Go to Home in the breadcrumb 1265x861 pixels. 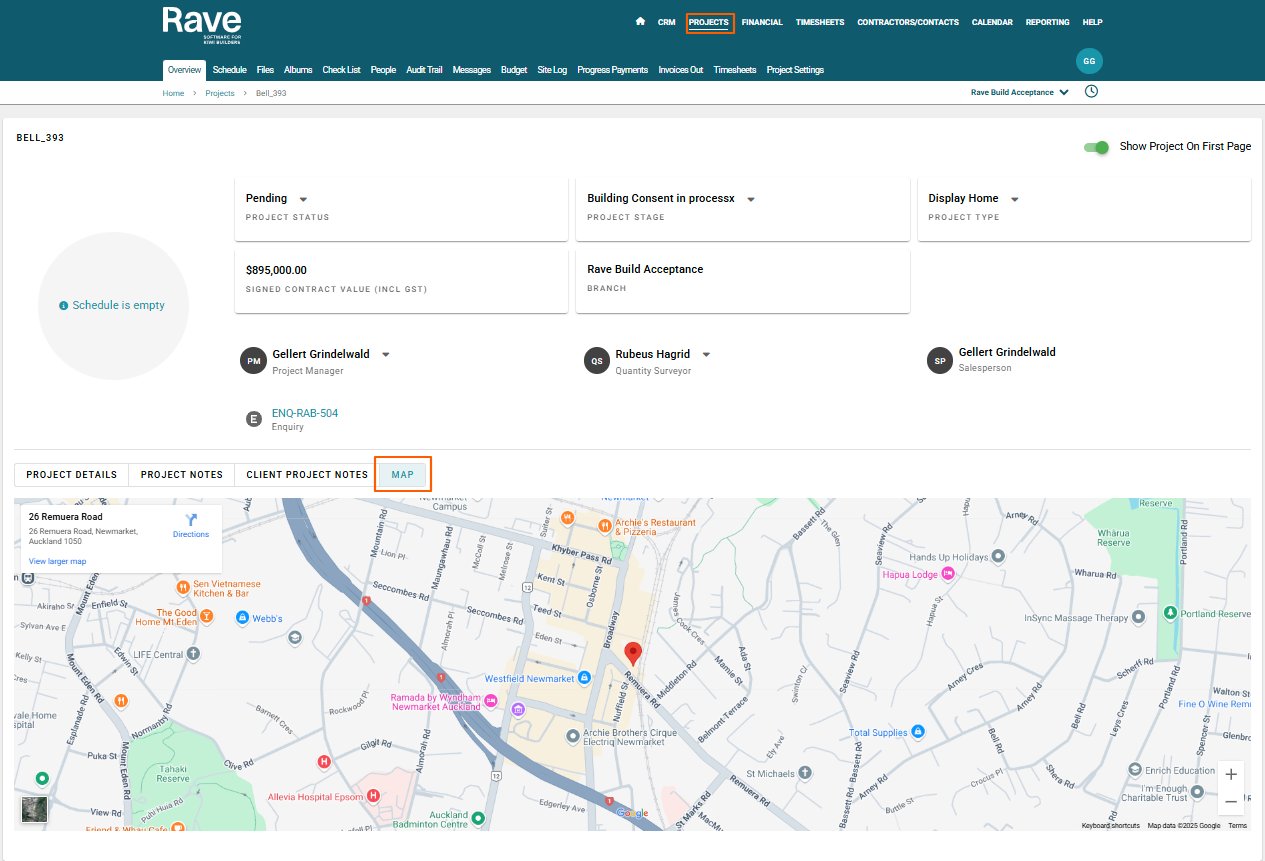173,93
